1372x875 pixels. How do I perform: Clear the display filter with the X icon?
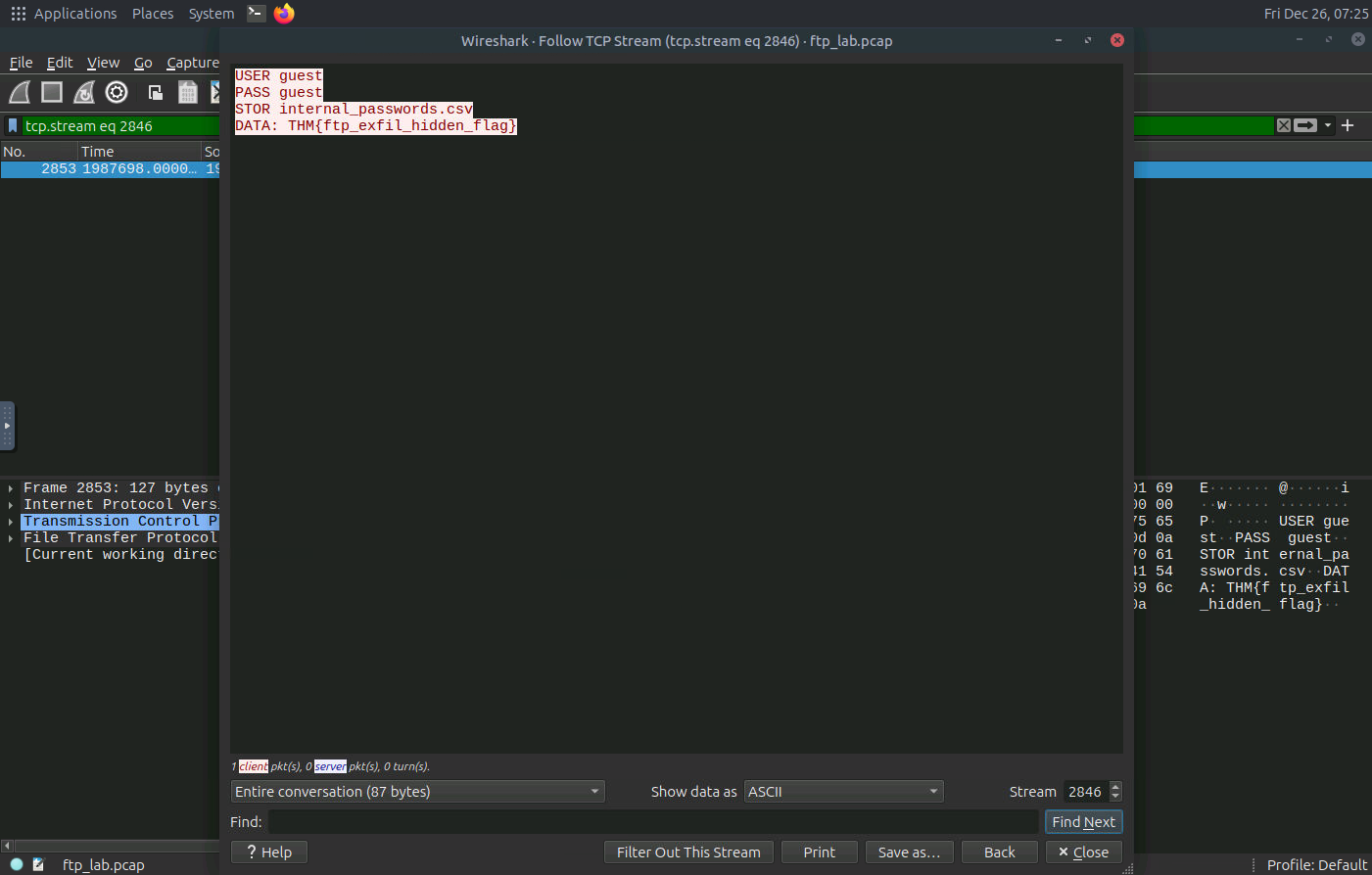click(x=1283, y=125)
